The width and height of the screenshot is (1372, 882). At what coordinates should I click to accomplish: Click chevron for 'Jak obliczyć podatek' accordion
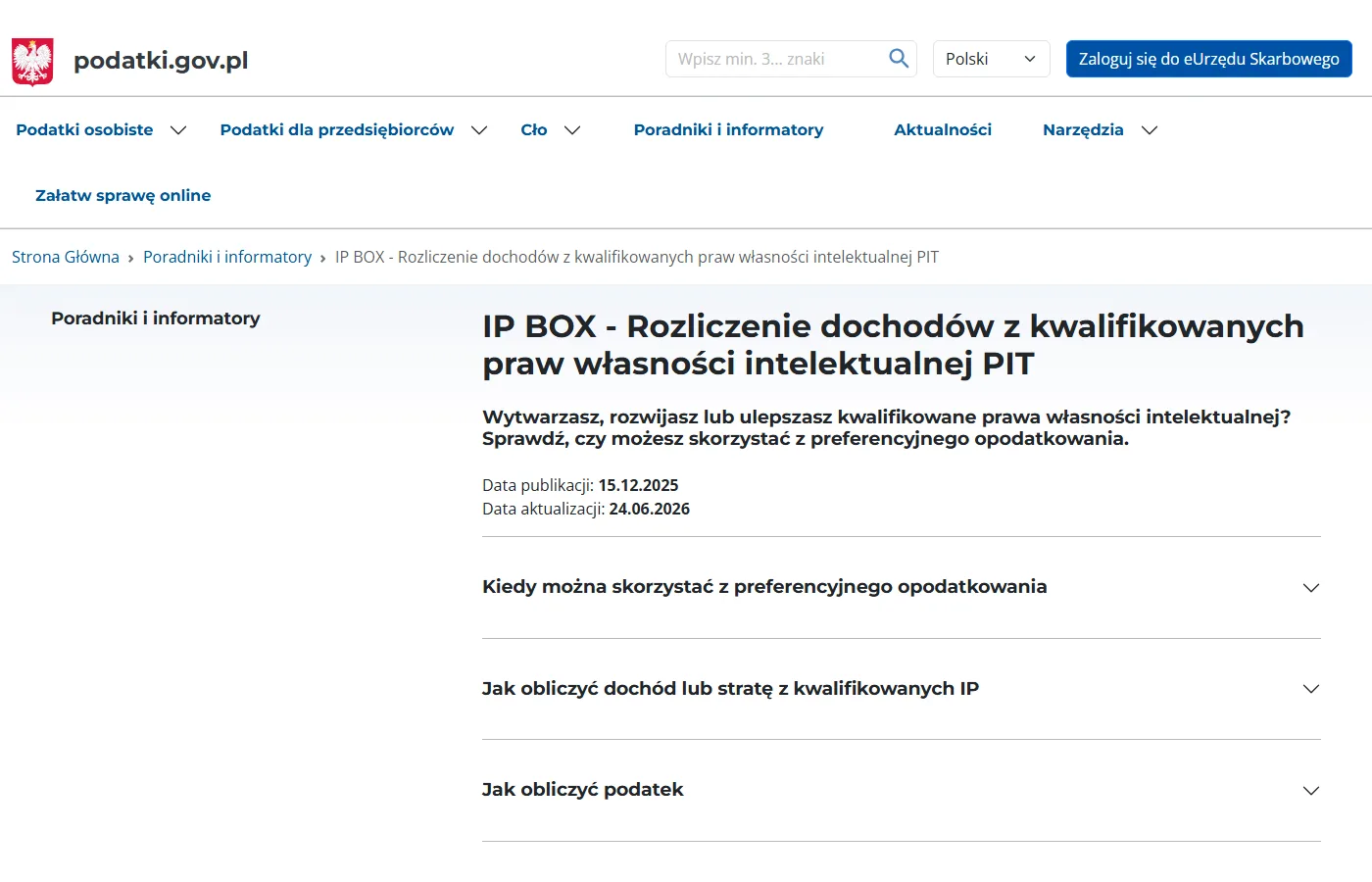pos(1311,791)
